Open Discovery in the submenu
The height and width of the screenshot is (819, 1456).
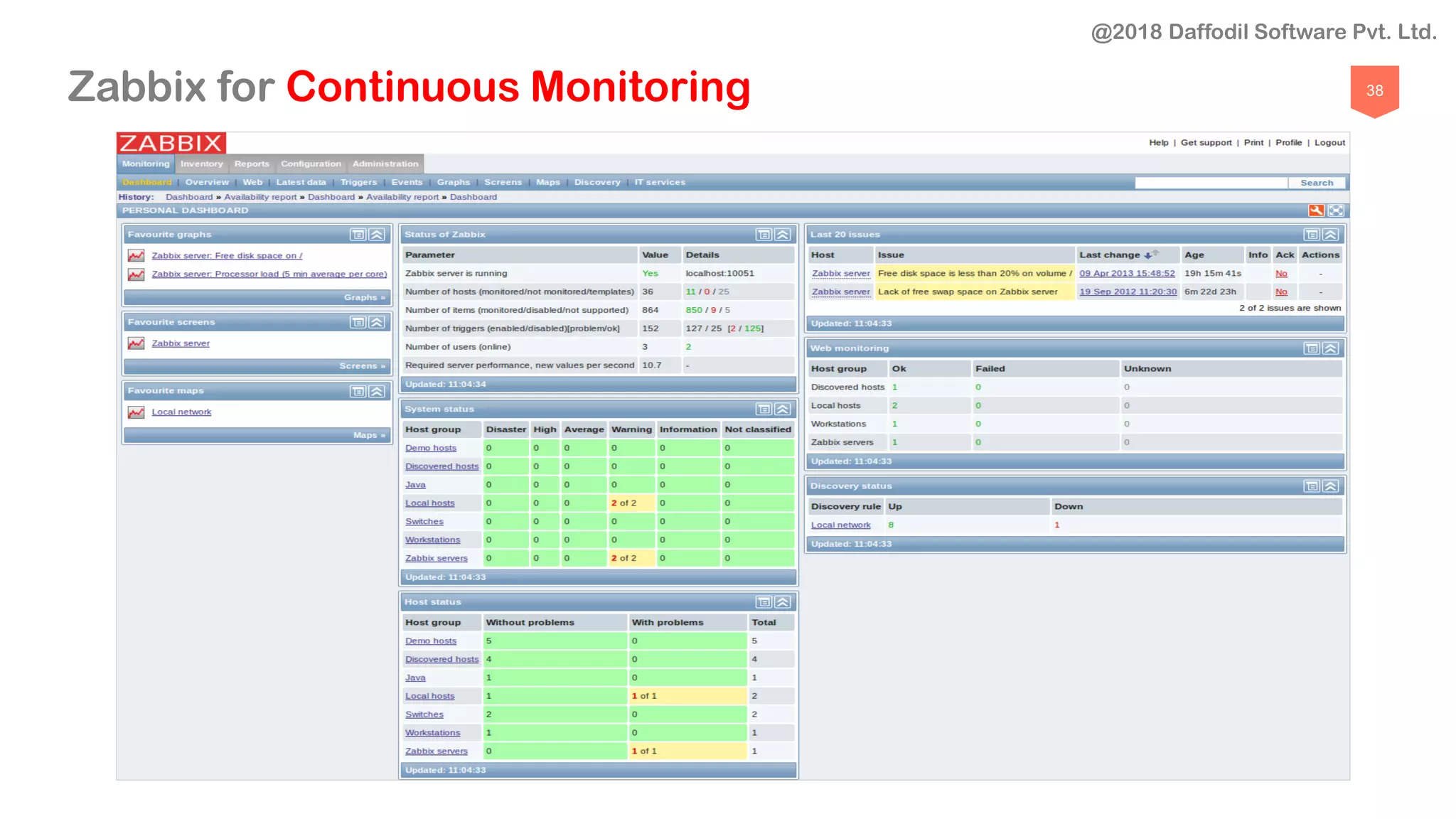point(597,183)
